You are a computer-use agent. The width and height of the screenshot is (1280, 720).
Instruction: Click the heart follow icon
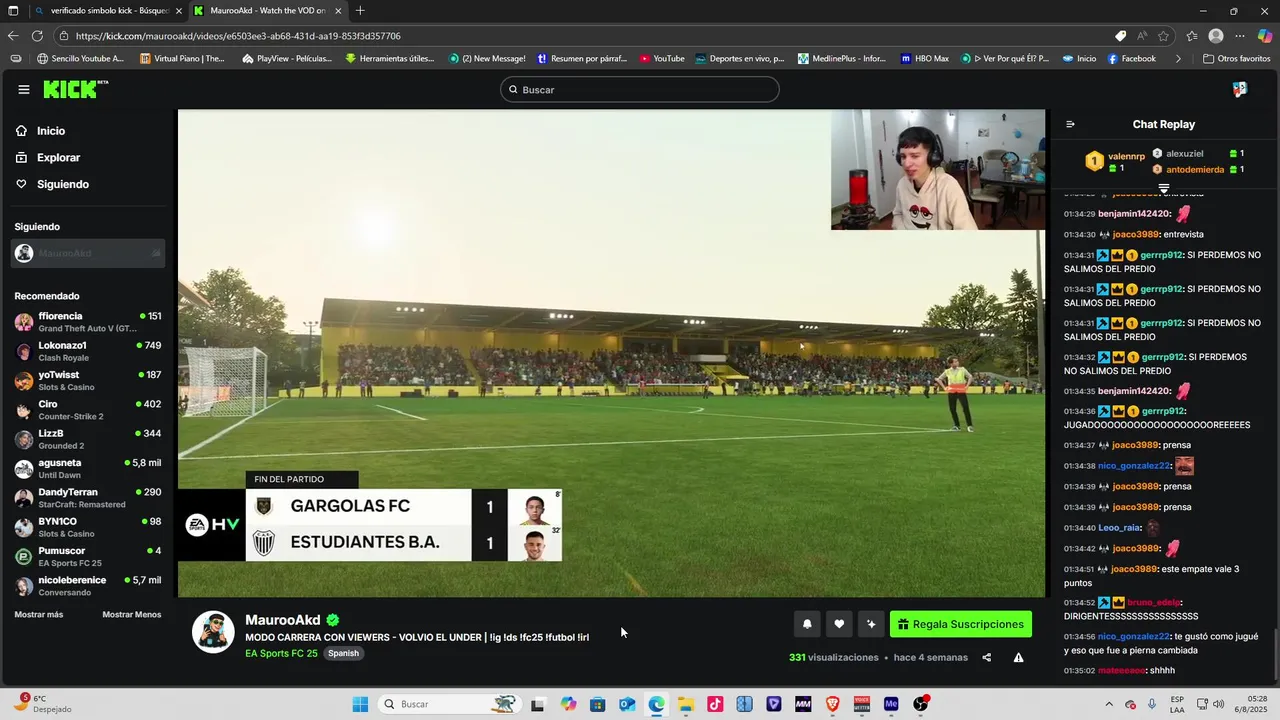tap(839, 624)
